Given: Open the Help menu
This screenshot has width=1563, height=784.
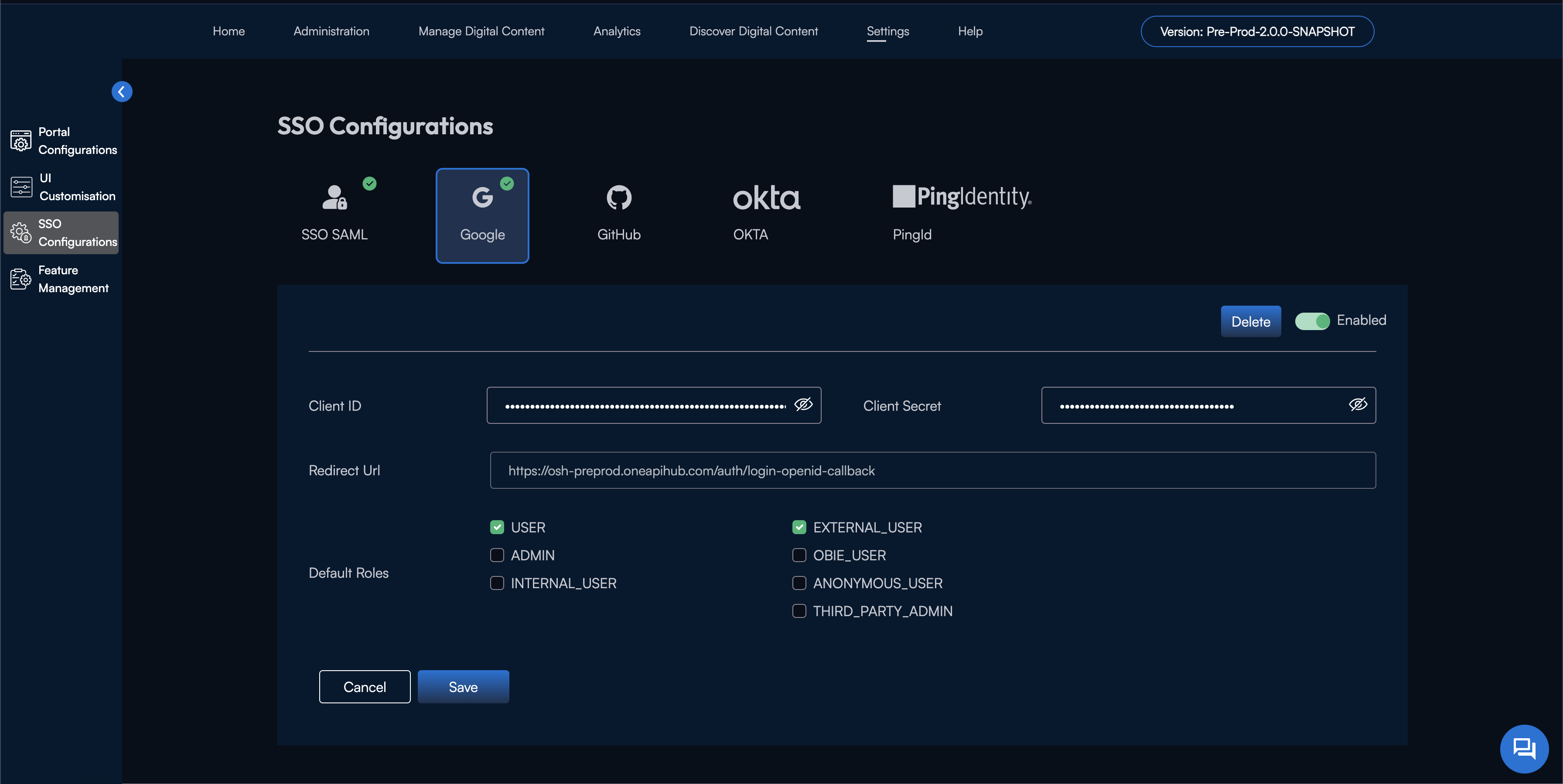Looking at the screenshot, I should pos(970,31).
